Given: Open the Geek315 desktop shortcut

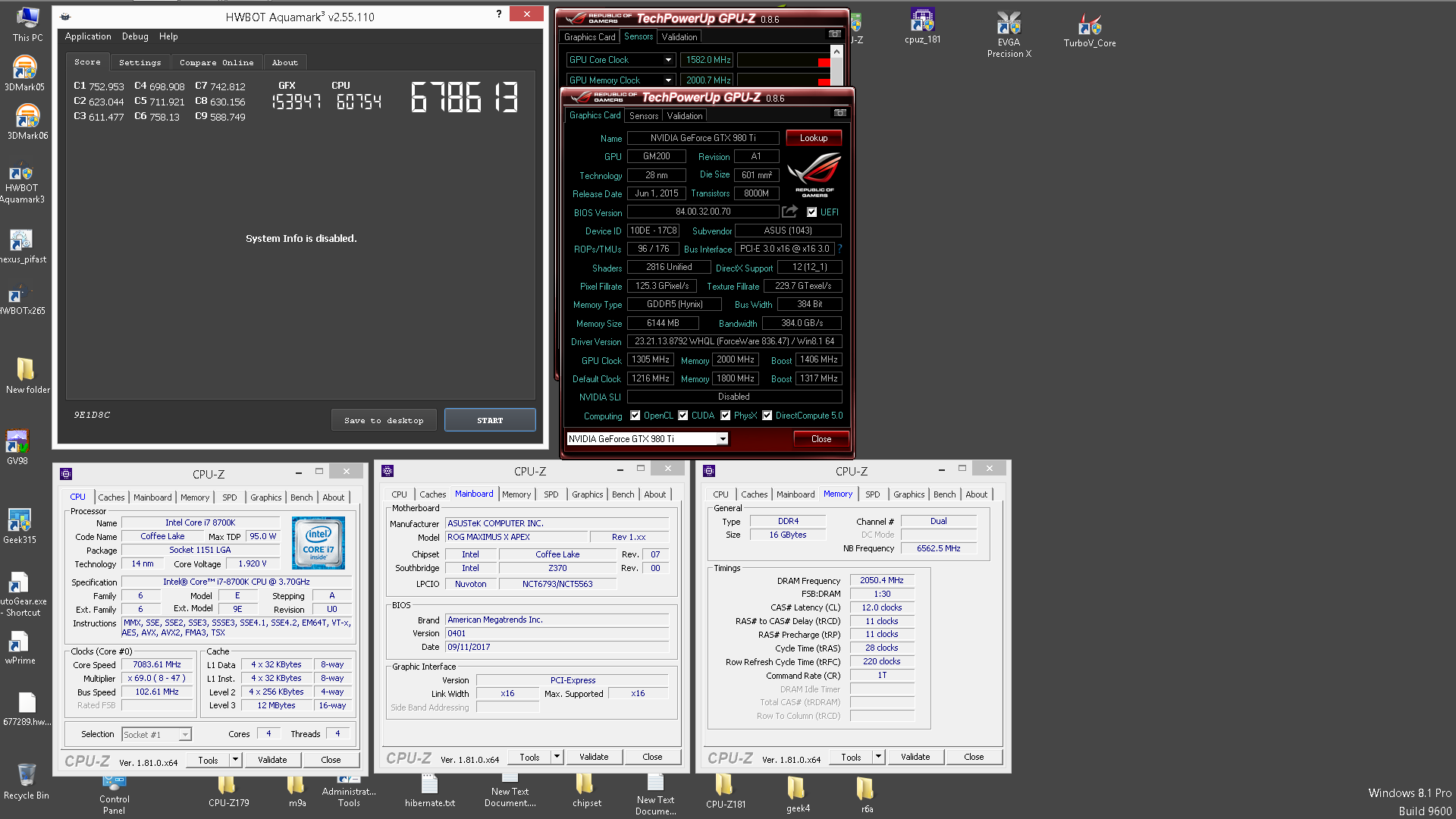Looking at the screenshot, I should [20, 526].
